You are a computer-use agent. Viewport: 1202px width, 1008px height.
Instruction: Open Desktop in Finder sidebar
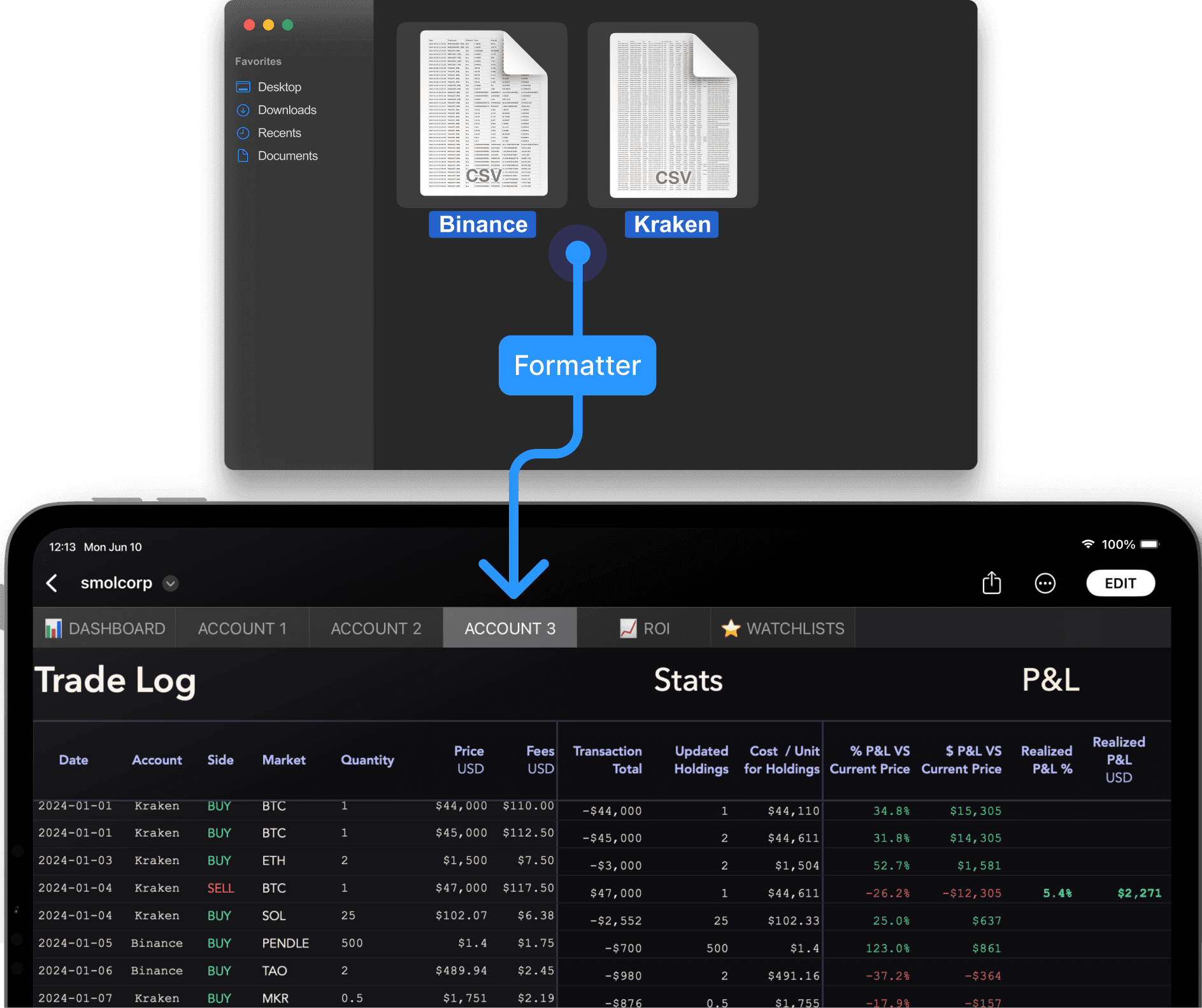pyautogui.click(x=279, y=87)
